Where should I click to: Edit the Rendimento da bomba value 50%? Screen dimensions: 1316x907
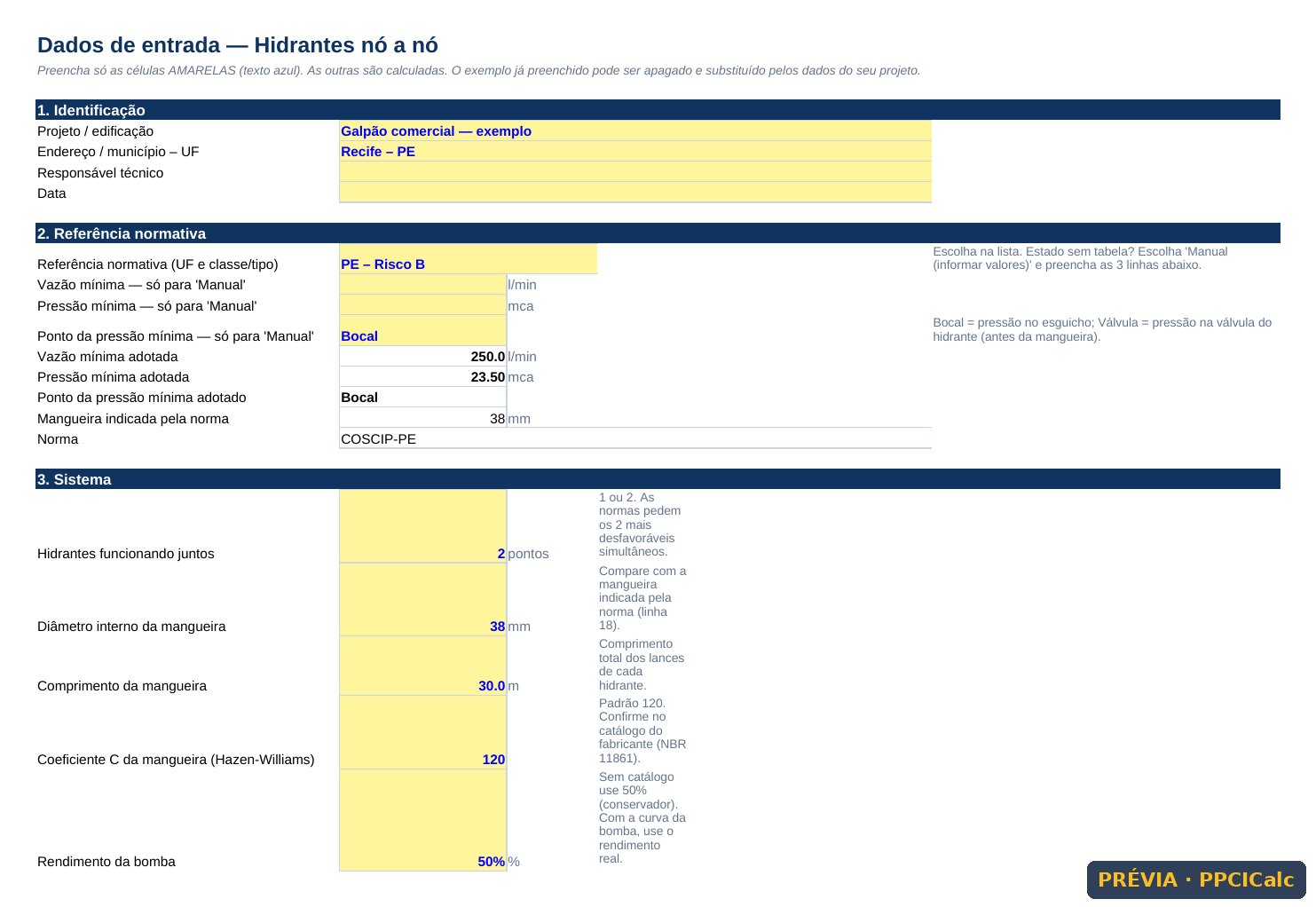(423, 820)
